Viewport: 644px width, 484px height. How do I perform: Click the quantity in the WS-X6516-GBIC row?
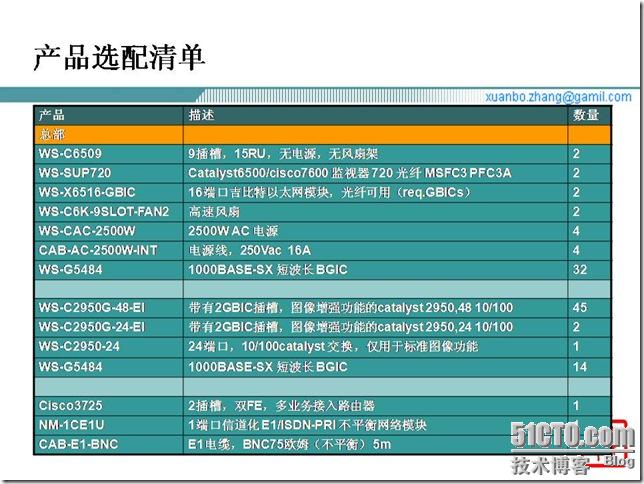pos(576,192)
